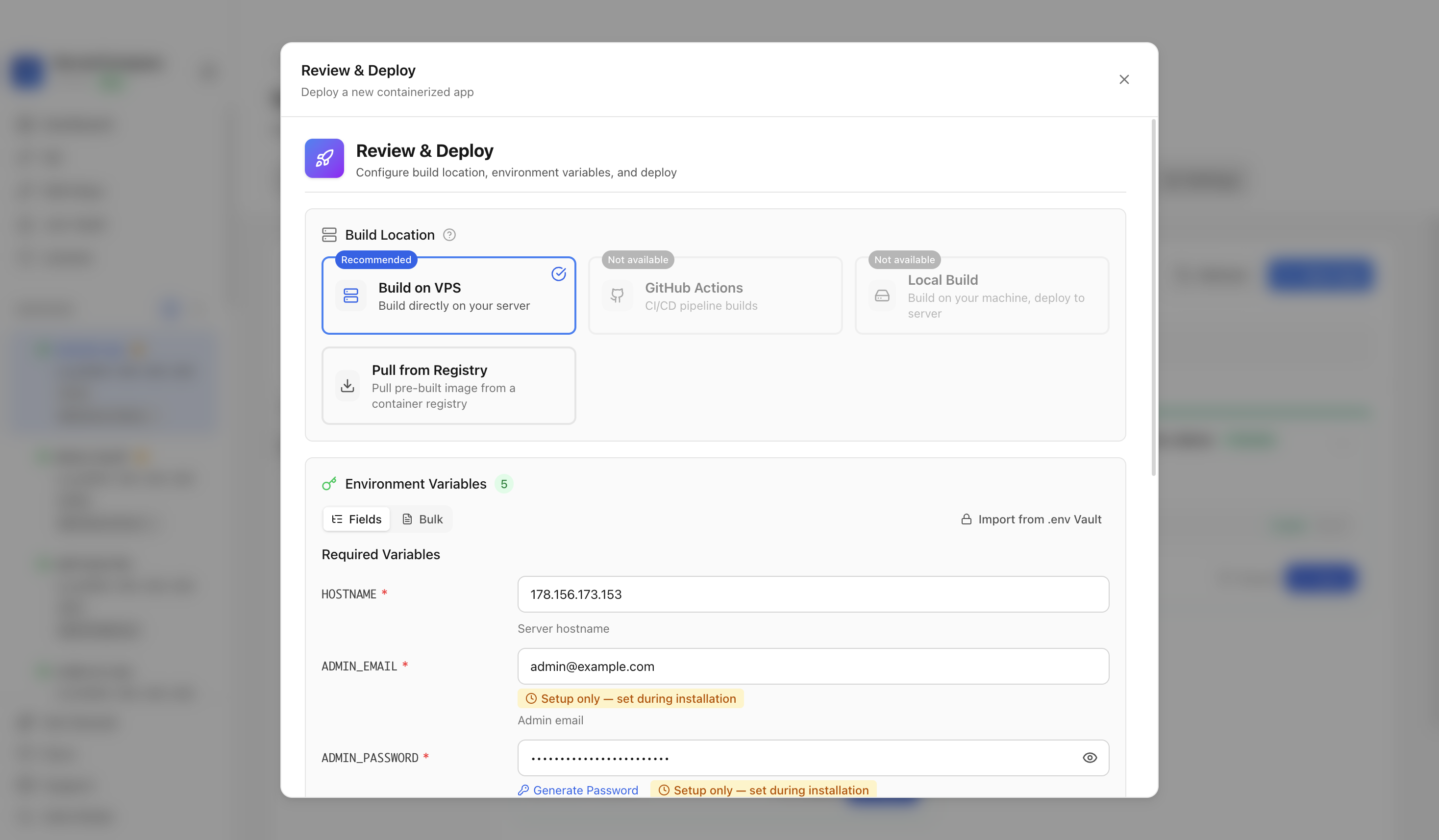Click the "ADMIN_PASSWORD" label
The width and height of the screenshot is (1439, 840).
tap(370, 757)
